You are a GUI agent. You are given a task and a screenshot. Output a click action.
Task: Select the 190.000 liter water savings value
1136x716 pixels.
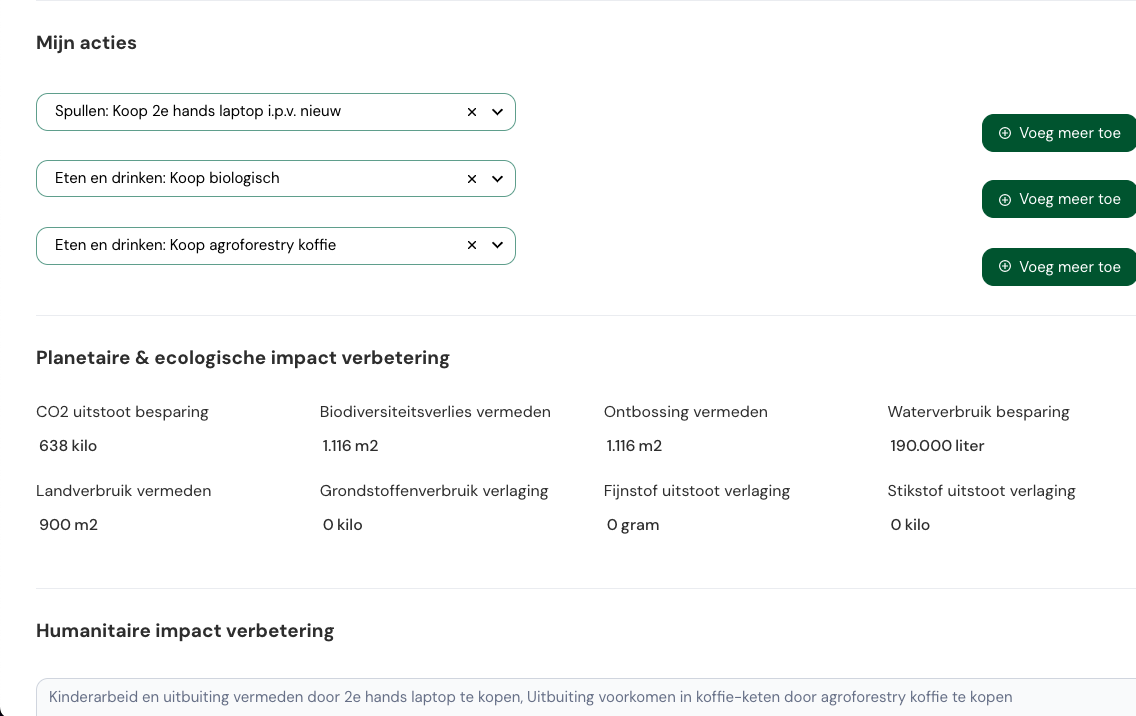pos(937,446)
